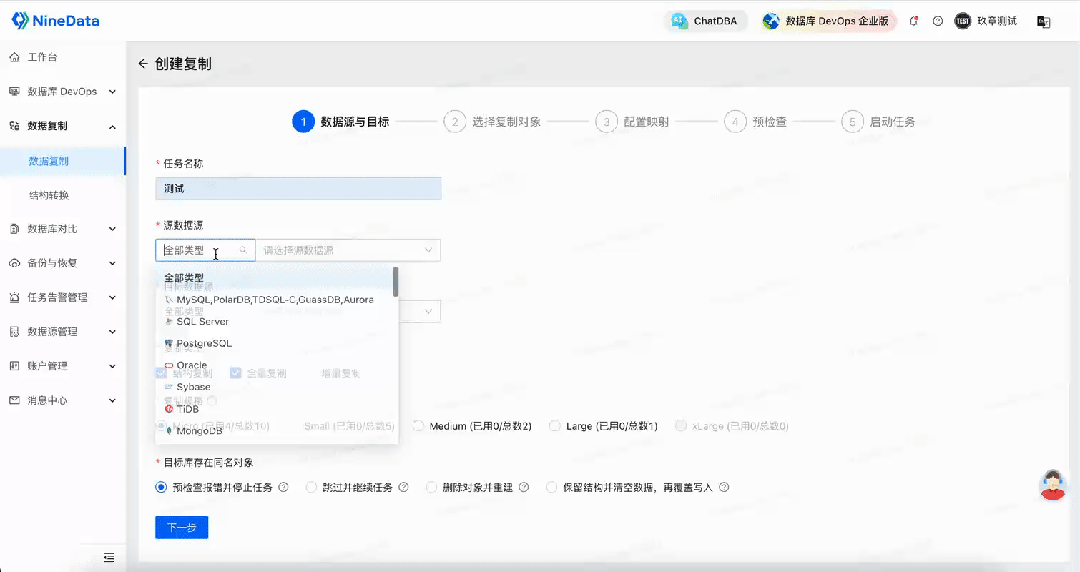Select Sybase in the type list
This screenshot has height=572, width=1080.
(274, 387)
